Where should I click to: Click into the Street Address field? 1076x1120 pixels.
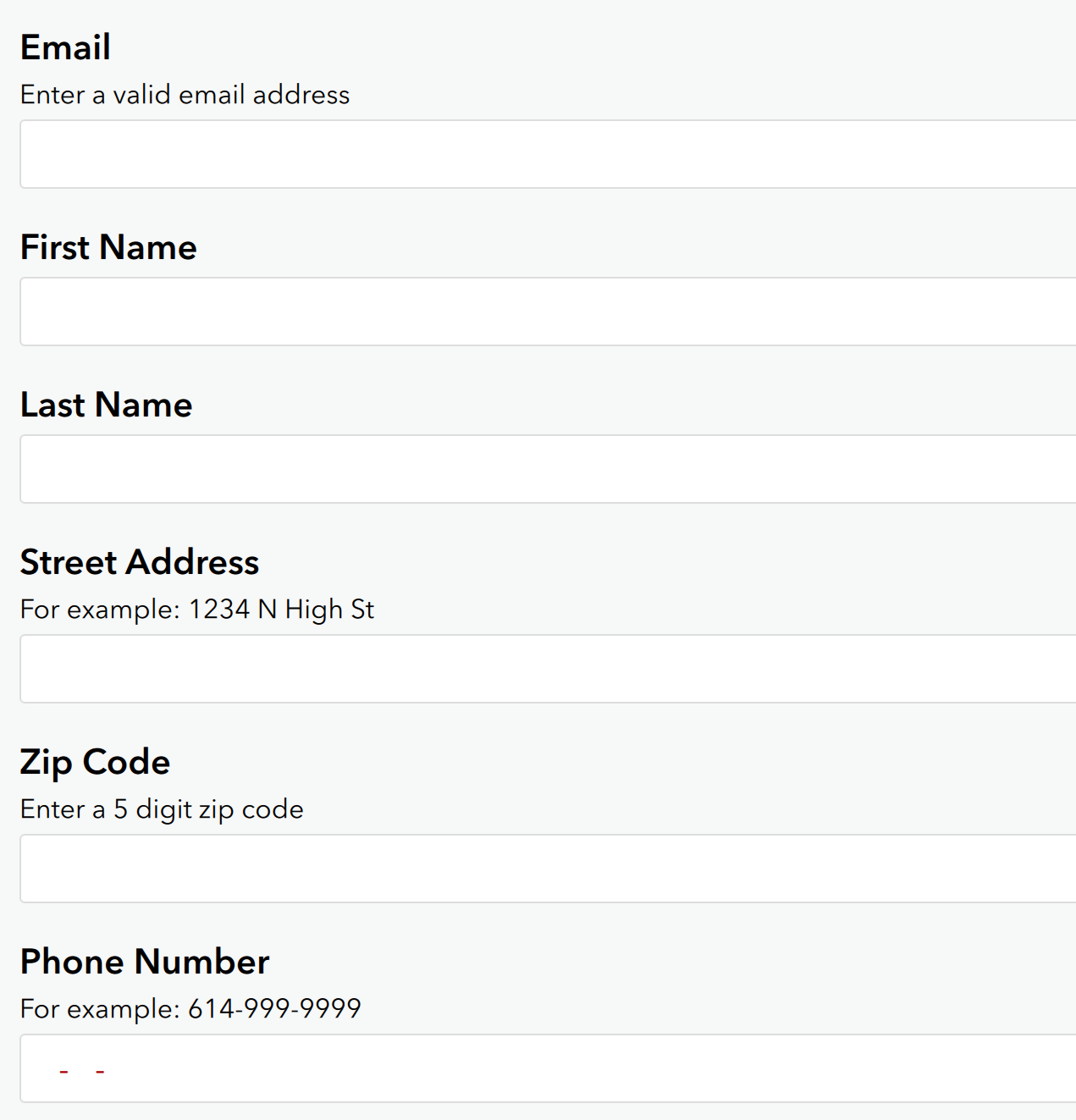point(548,669)
